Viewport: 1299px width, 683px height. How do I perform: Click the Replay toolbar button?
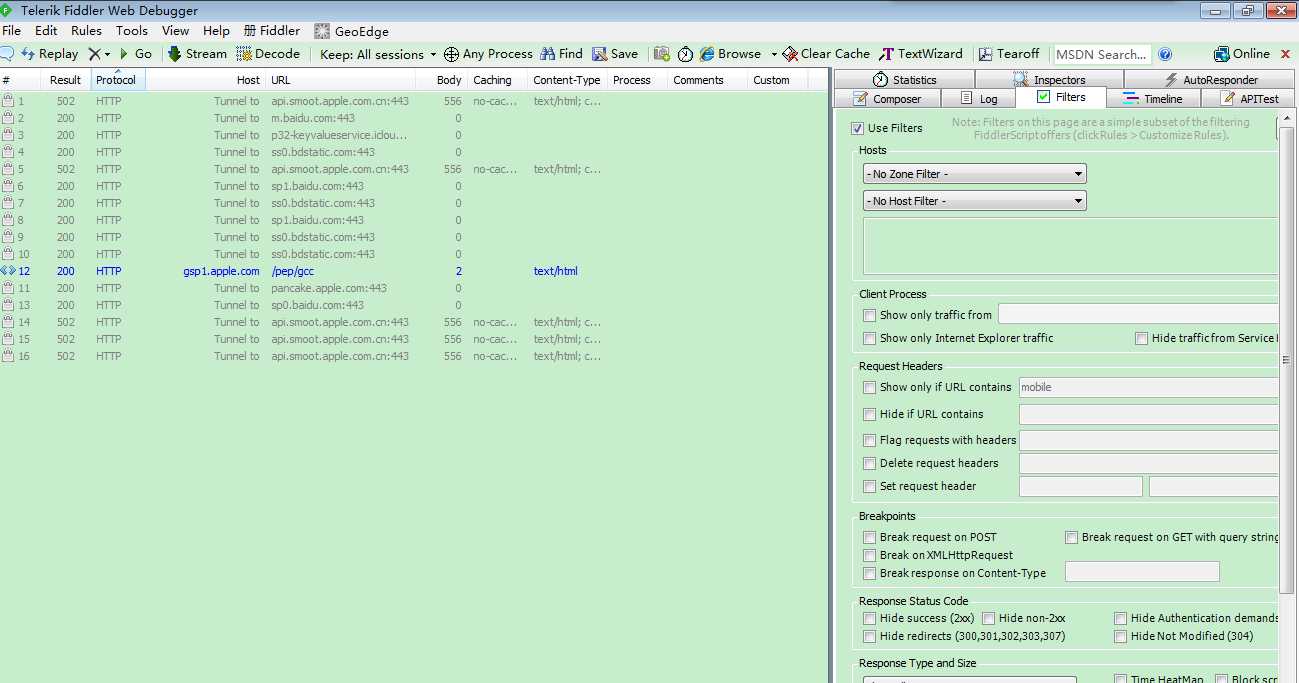coord(50,54)
